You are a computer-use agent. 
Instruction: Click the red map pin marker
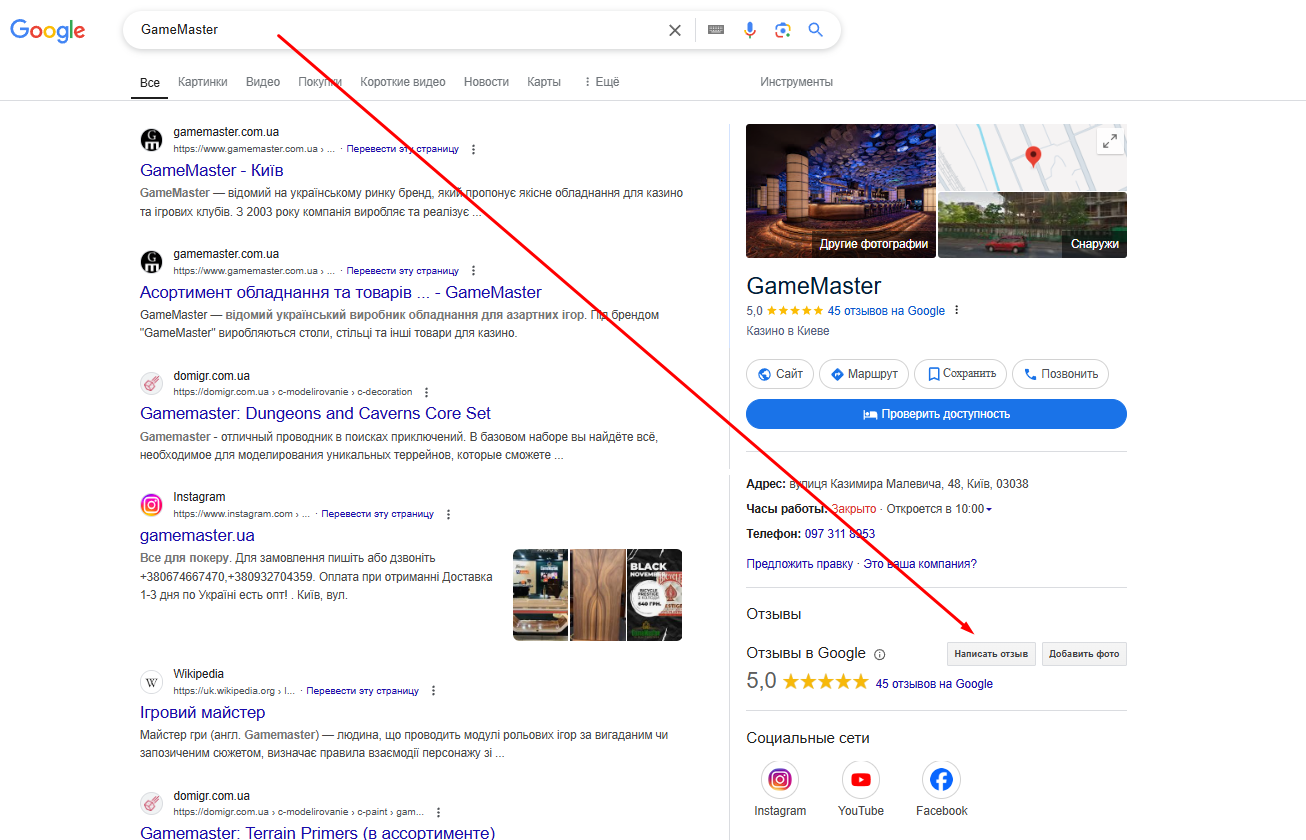click(x=1033, y=156)
